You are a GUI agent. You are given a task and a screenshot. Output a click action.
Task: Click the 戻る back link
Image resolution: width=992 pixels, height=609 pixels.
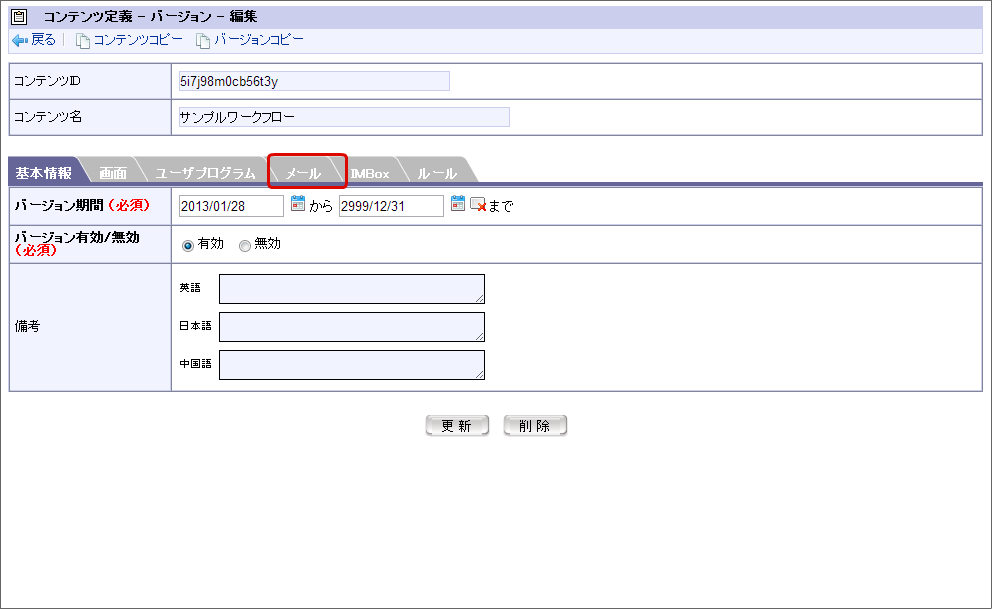click(43, 40)
